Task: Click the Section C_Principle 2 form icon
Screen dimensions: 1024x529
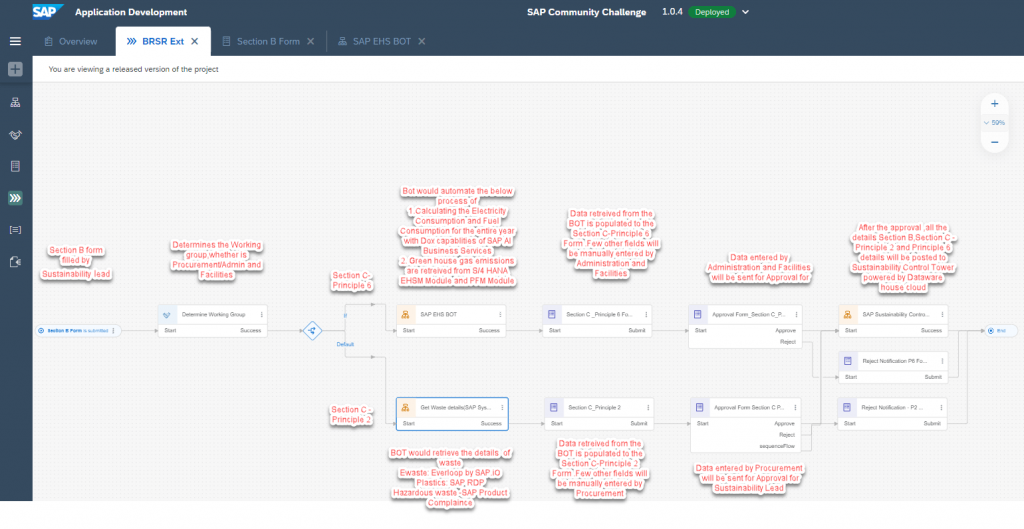Action: (x=553, y=408)
